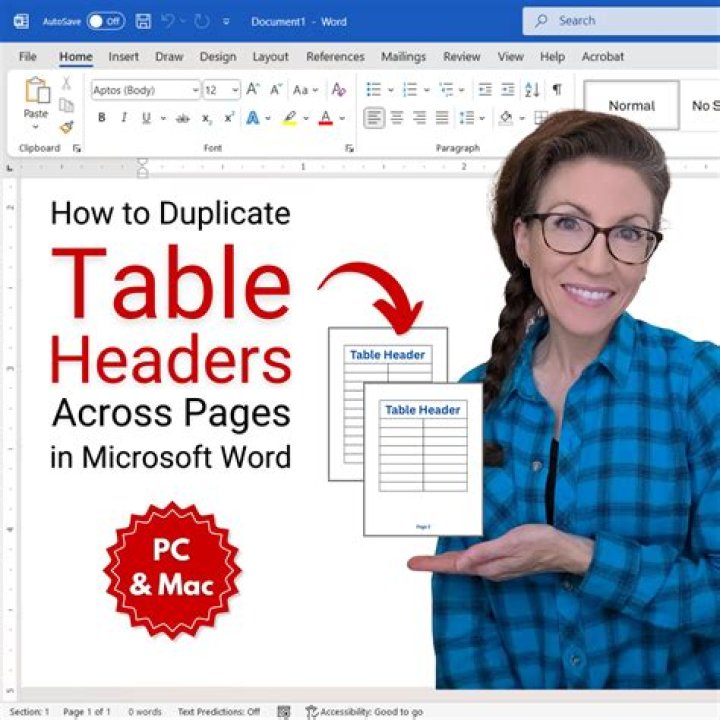
Task: Click the Decrease Font Size icon
Action: coord(275,90)
